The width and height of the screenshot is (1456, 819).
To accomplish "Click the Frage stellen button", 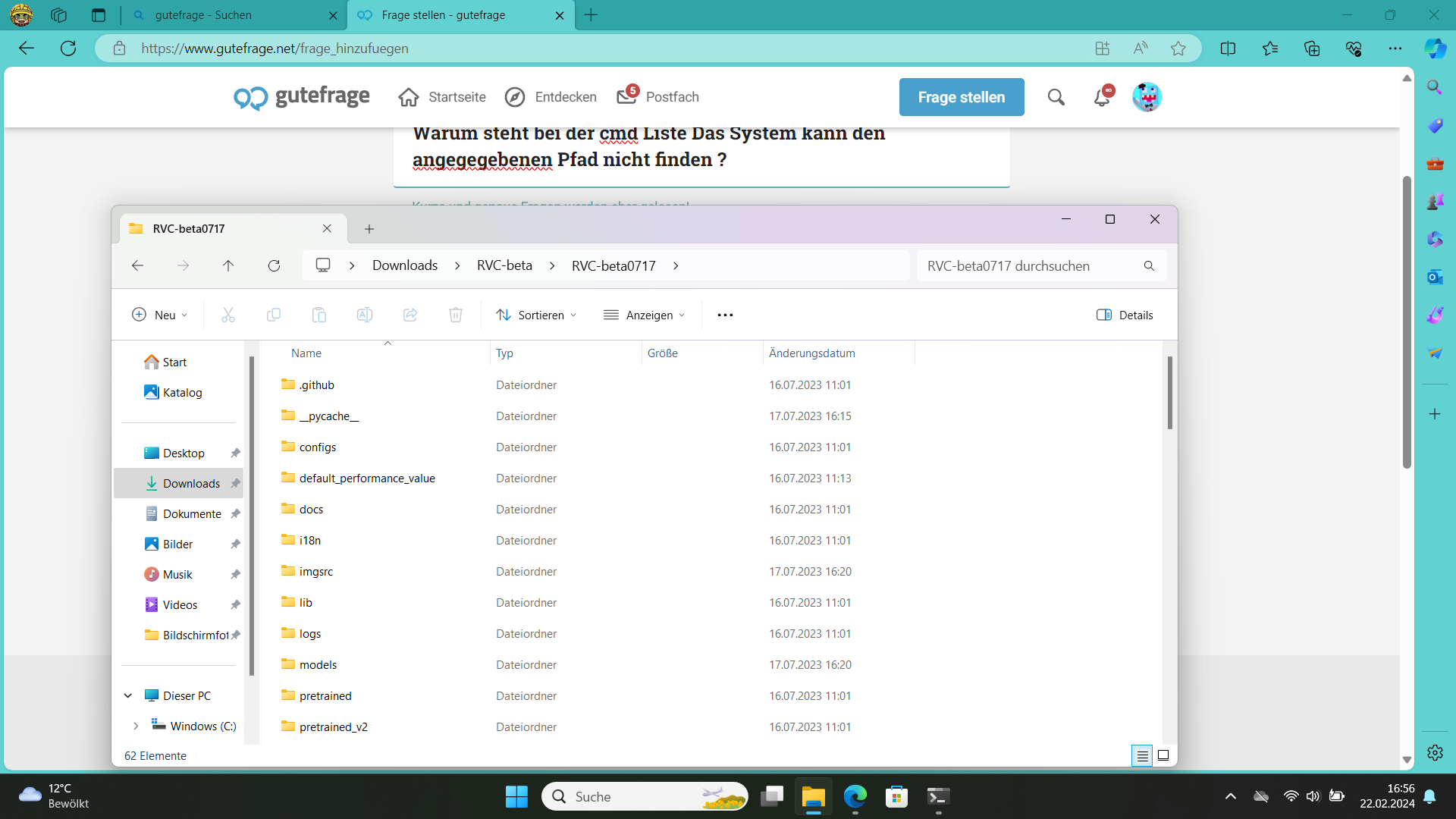I will pos(961,97).
